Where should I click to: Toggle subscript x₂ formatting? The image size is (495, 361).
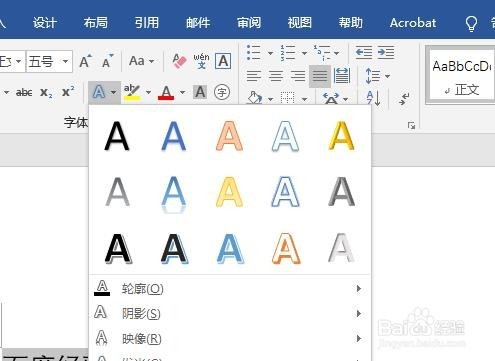[46, 92]
